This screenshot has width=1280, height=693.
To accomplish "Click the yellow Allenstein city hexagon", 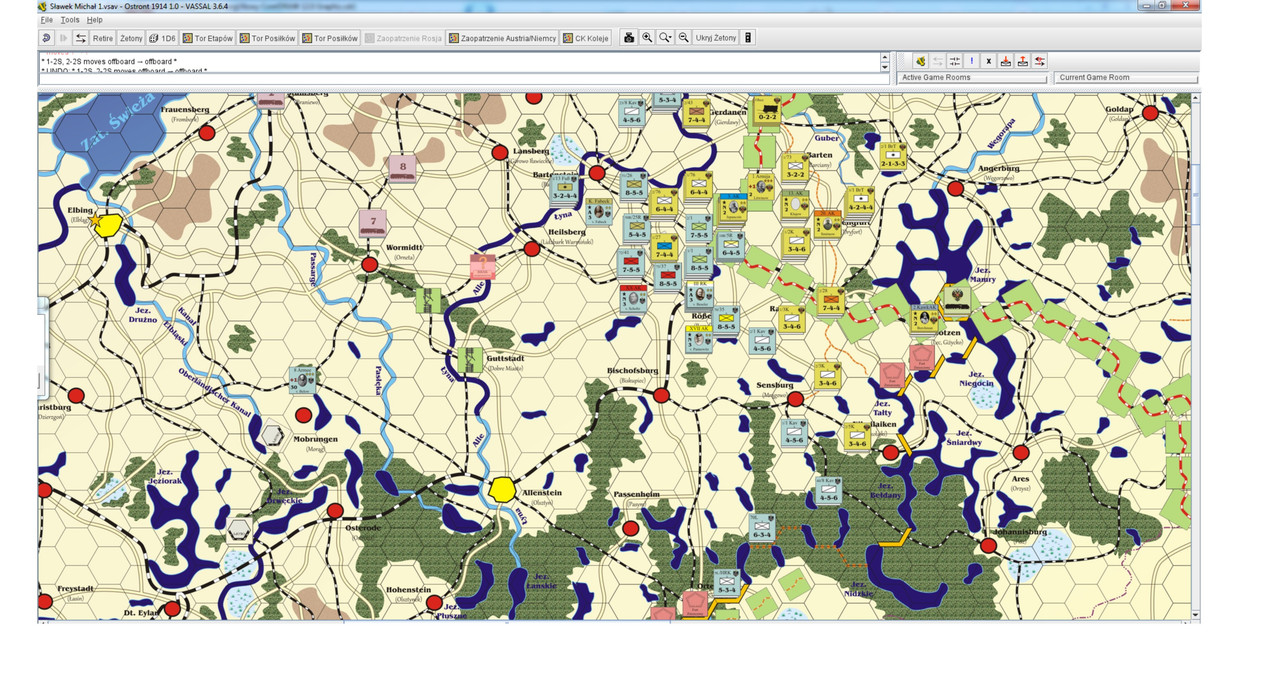I will (503, 489).
